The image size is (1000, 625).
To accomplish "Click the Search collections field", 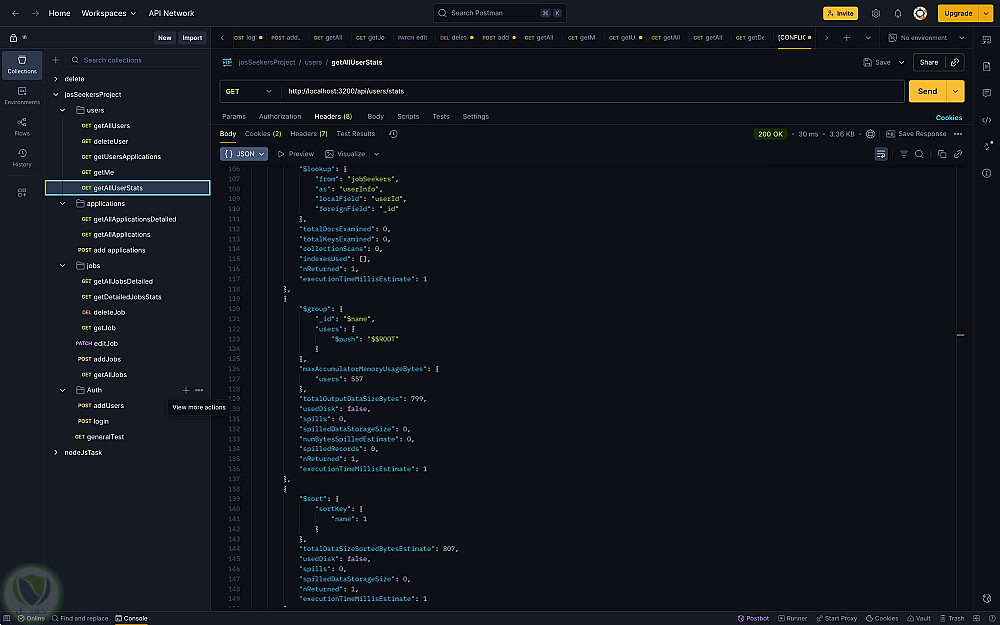I will [136, 60].
